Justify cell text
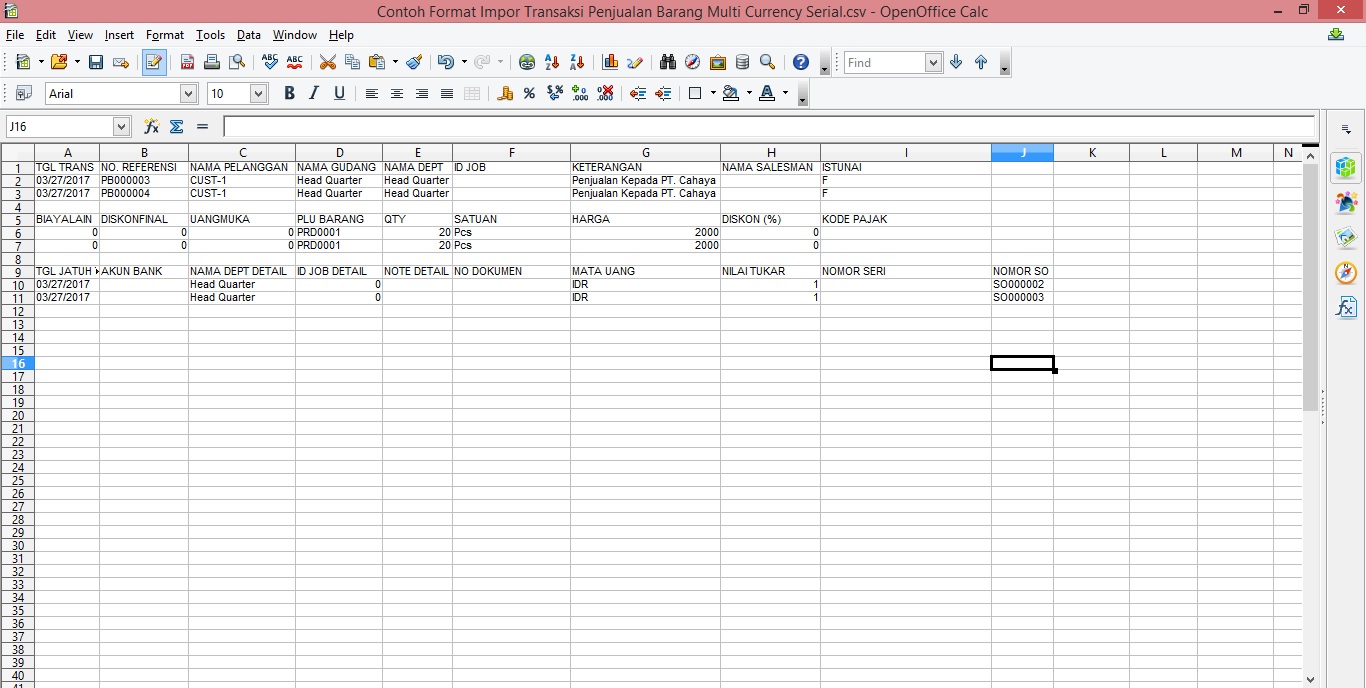The width and height of the screenshot is (1366, 688). (446, 93)
